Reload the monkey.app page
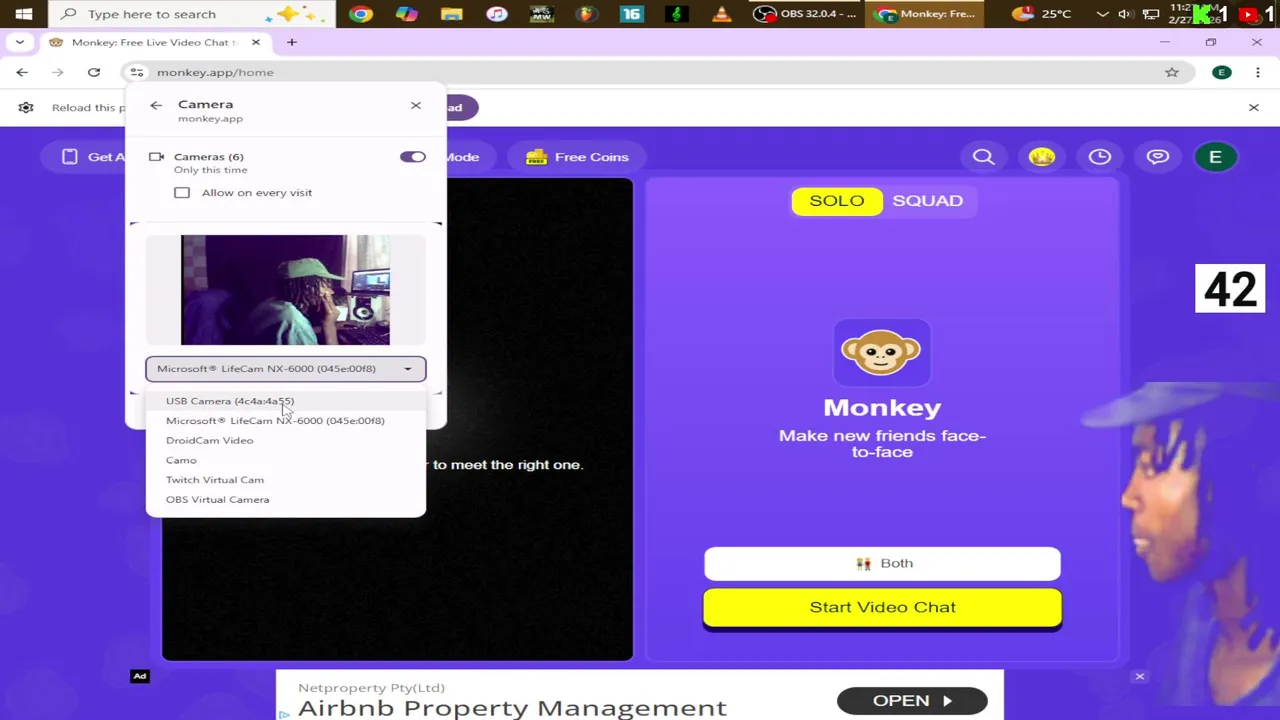The height and width of the screenshot is (720, 1280). pyautogui.click(x=94, y=72)
